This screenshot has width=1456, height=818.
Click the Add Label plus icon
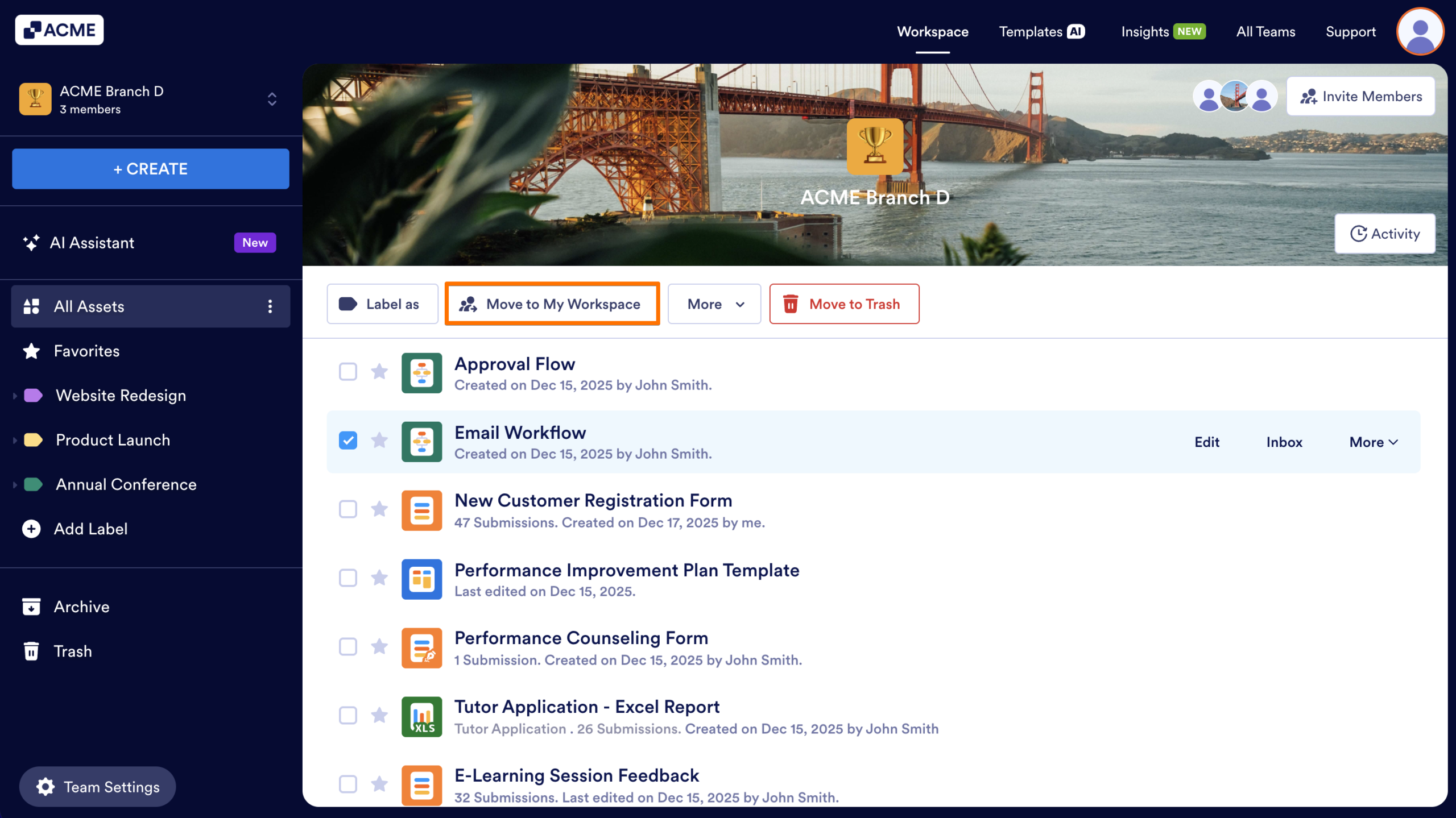(x=30, y=529)
